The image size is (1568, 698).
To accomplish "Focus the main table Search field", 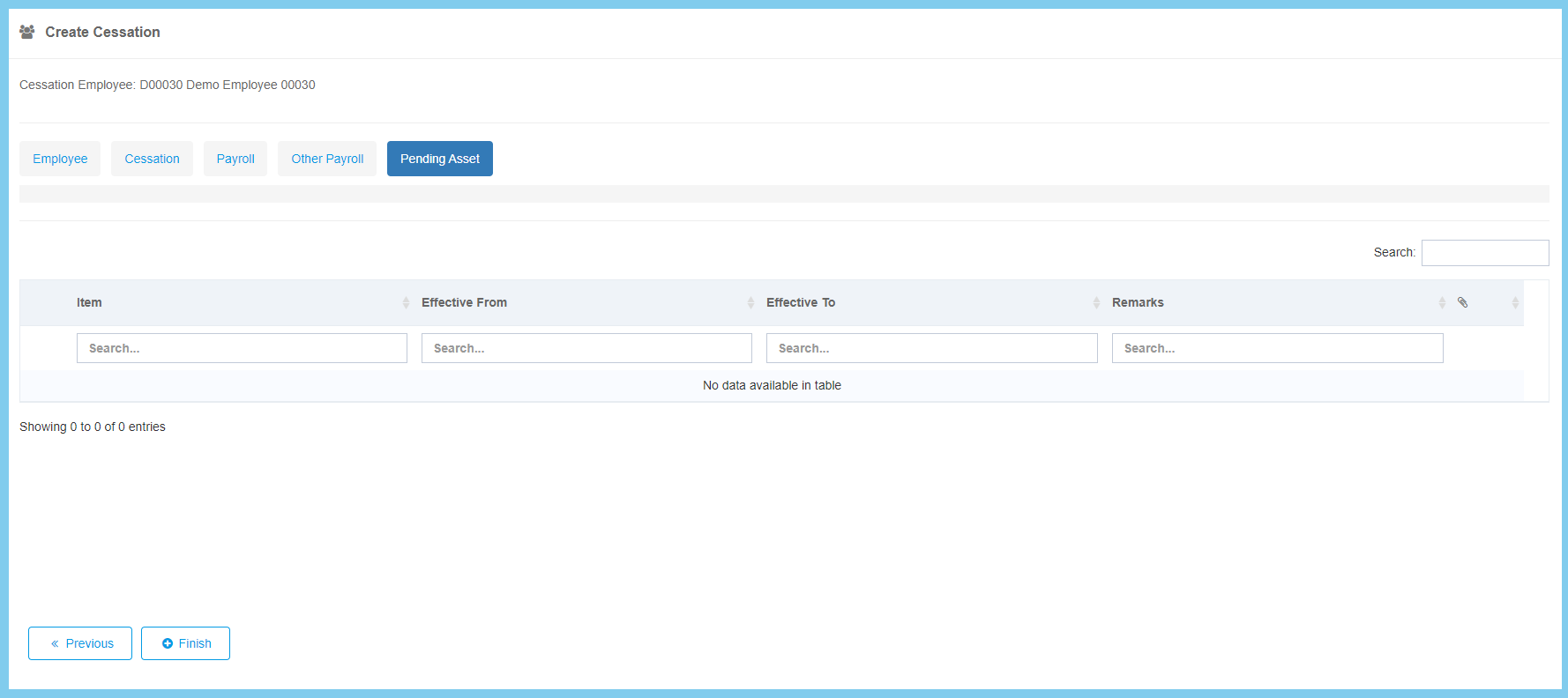I will tap(1485, 253).
